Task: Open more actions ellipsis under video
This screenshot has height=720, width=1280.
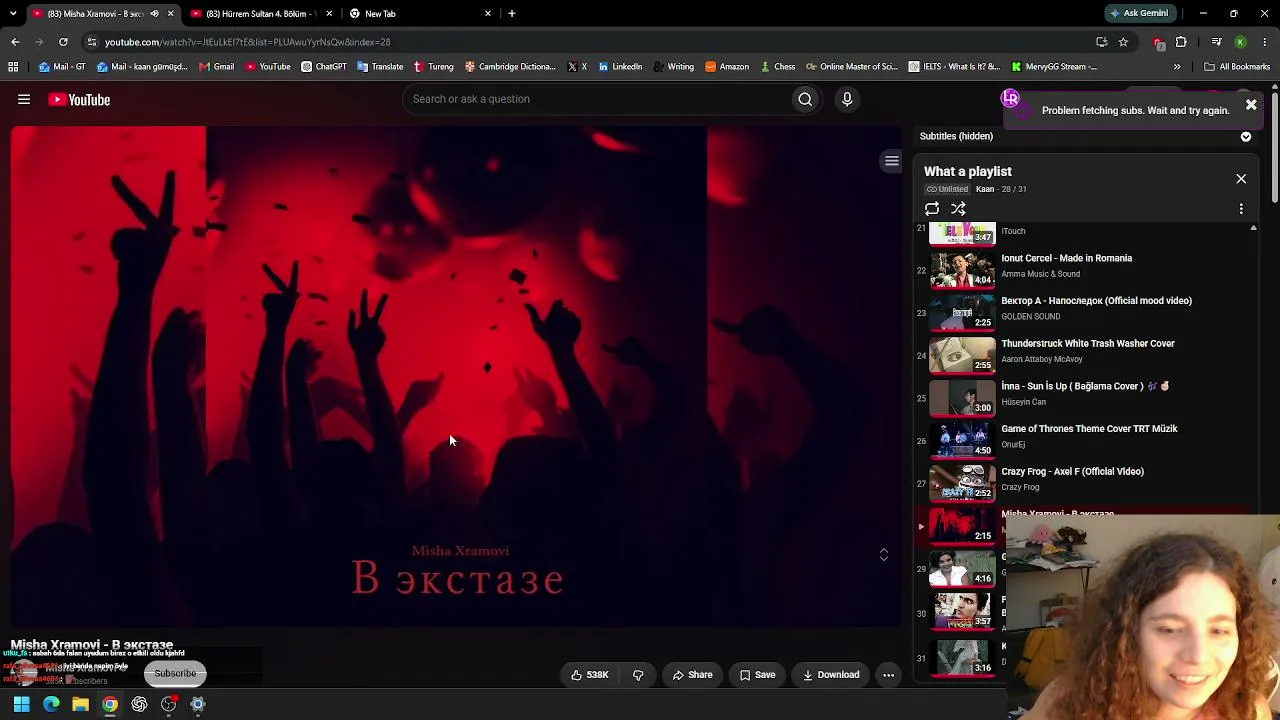Action: click(888, 675)
